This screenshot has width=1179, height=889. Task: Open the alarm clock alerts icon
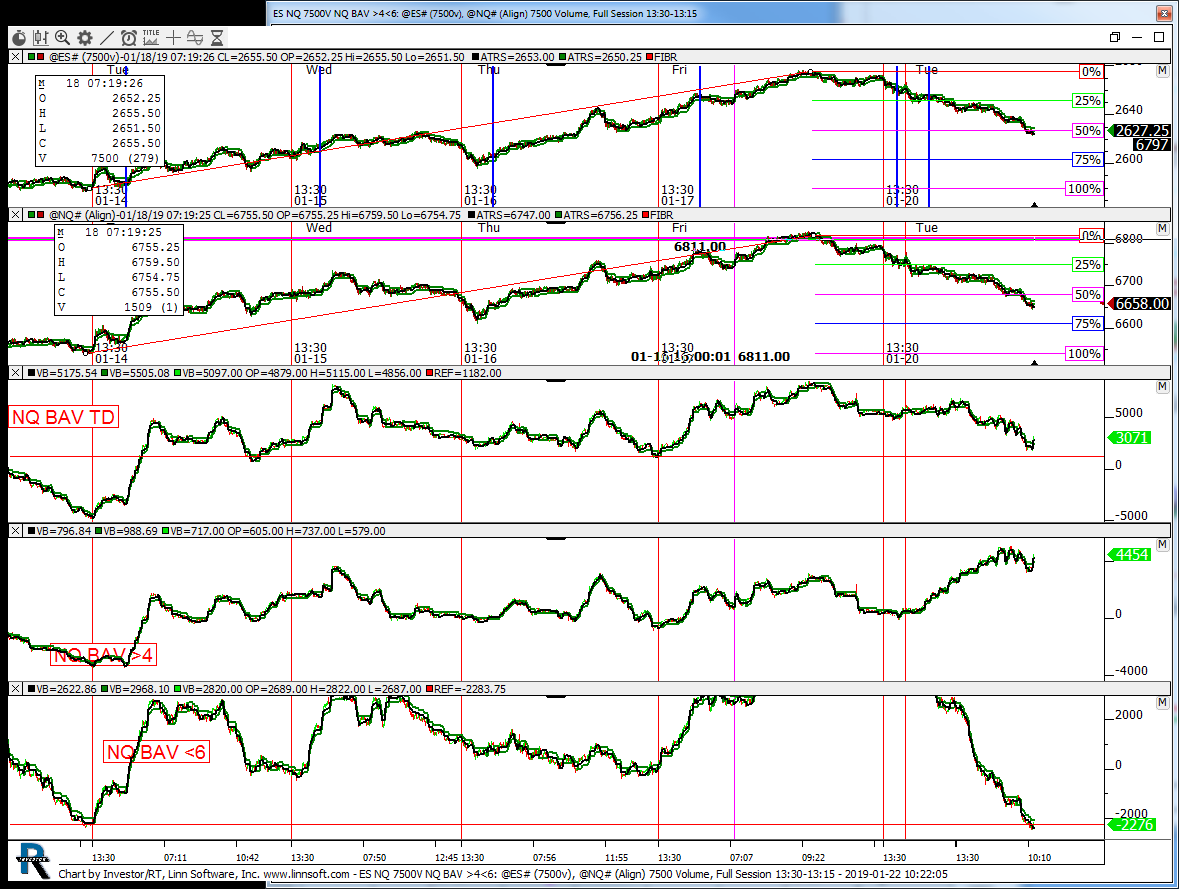pyautogui.click(x=128, y=38)
